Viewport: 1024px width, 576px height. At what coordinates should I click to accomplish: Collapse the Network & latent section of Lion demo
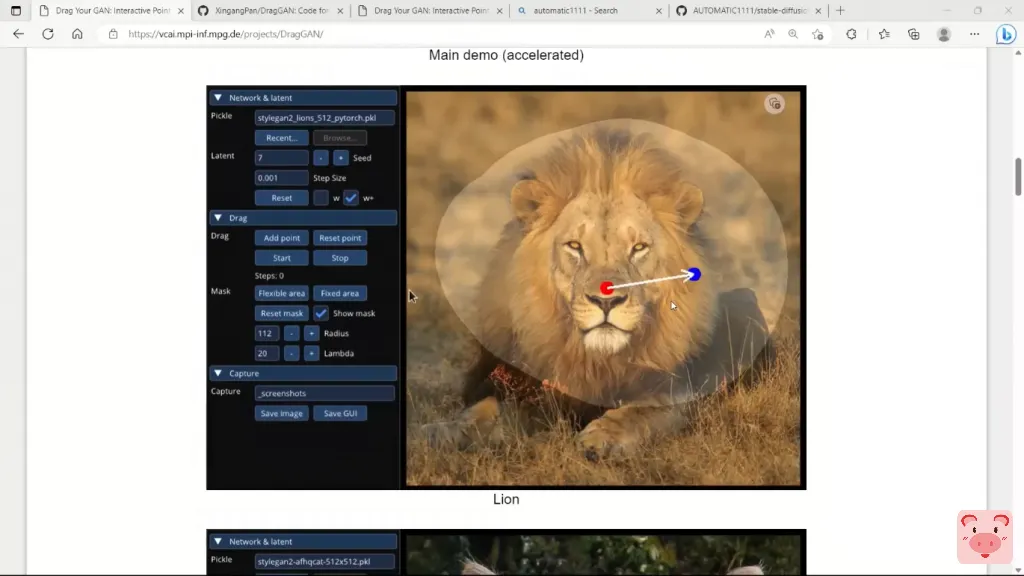(x=218, y=98)
